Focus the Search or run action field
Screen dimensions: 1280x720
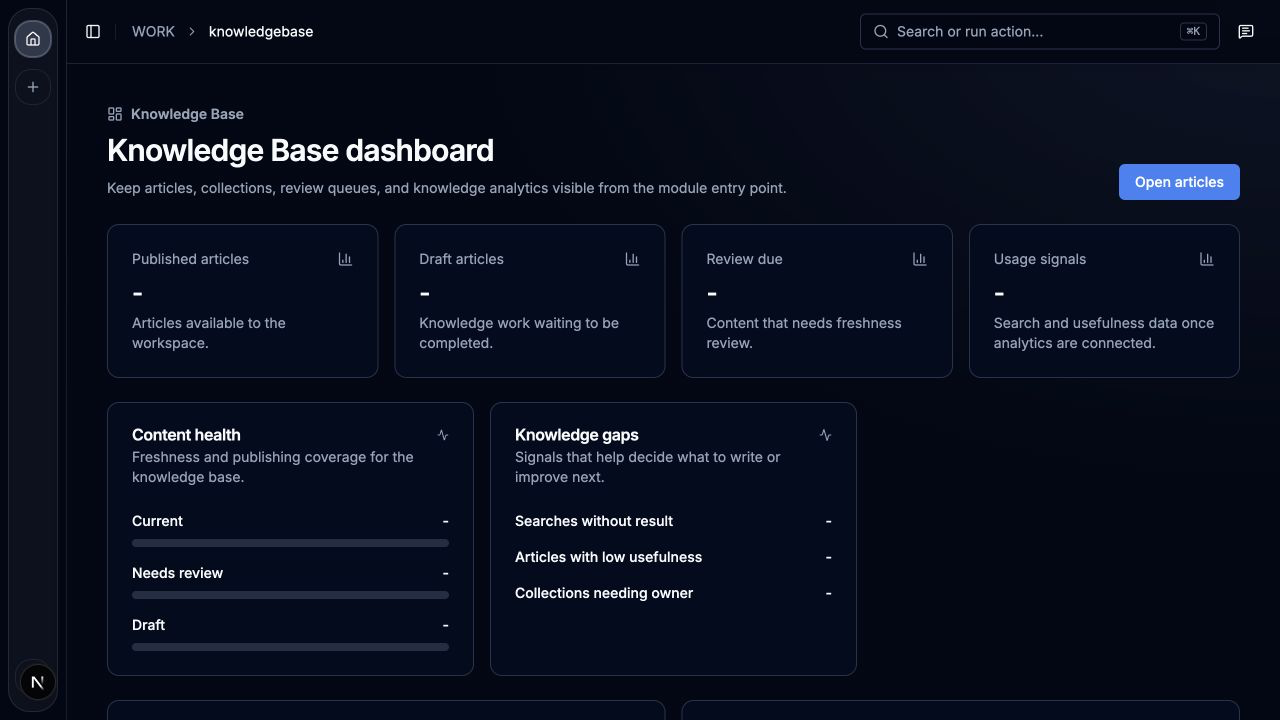1040,32
